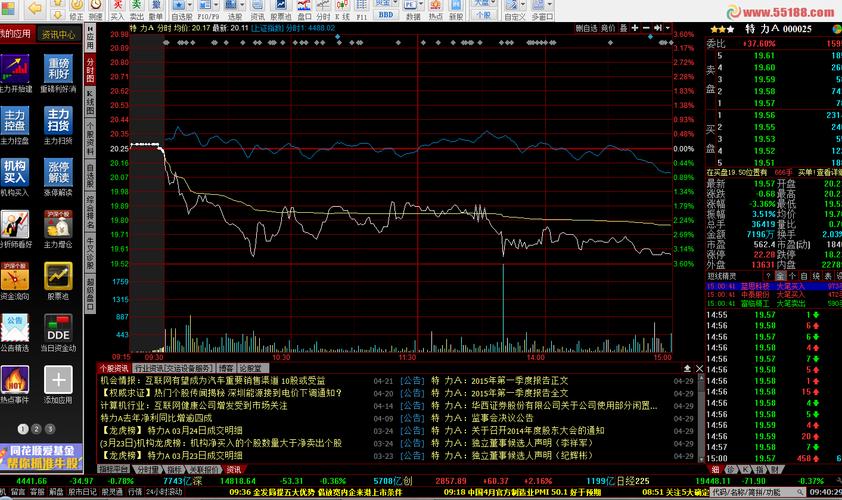Click the 同花顺爱基金 banner ad
Image resolution: width=842 pixels, height=500 pixels.
coord(40,456)
